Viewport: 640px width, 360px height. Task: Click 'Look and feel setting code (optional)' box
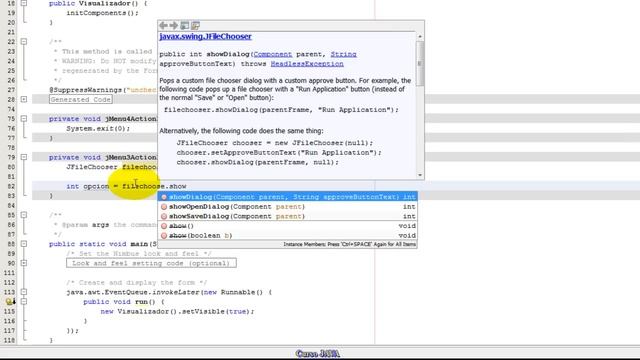click(151, 263)
